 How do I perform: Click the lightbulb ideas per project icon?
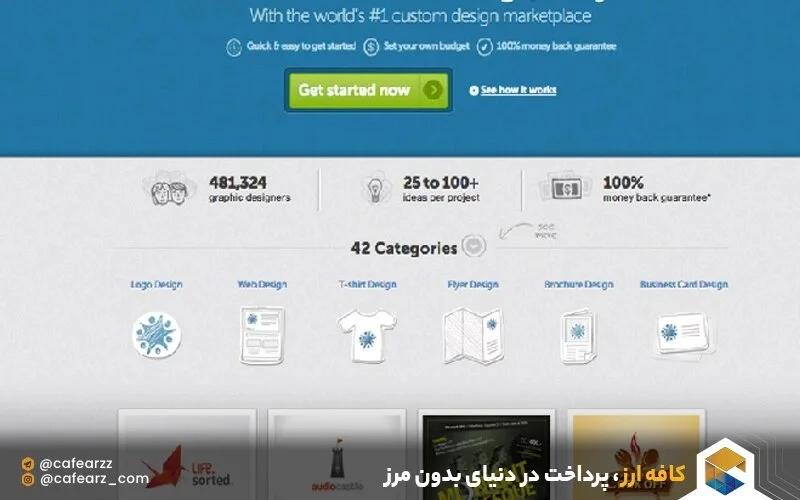pyautogui.click(x=375, y=189)
